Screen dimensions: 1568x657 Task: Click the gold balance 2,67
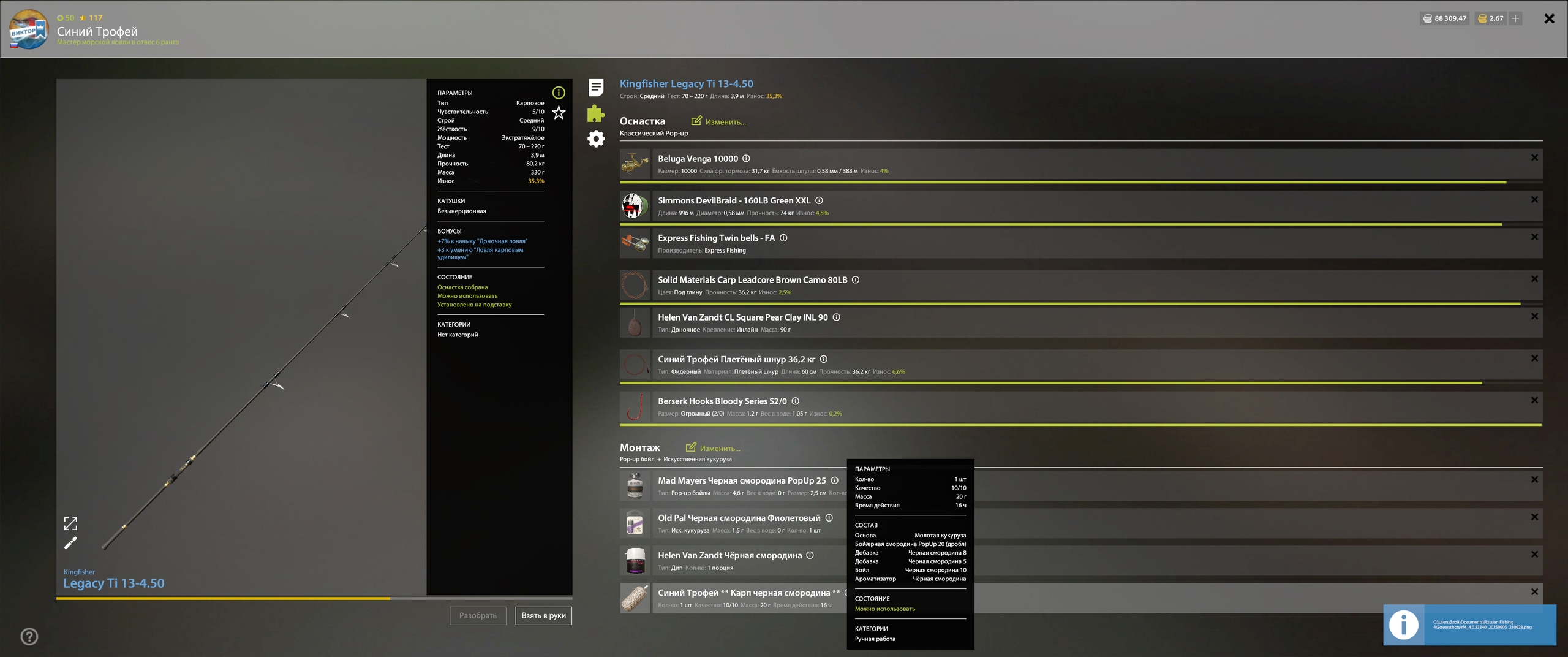[1491, 18]
